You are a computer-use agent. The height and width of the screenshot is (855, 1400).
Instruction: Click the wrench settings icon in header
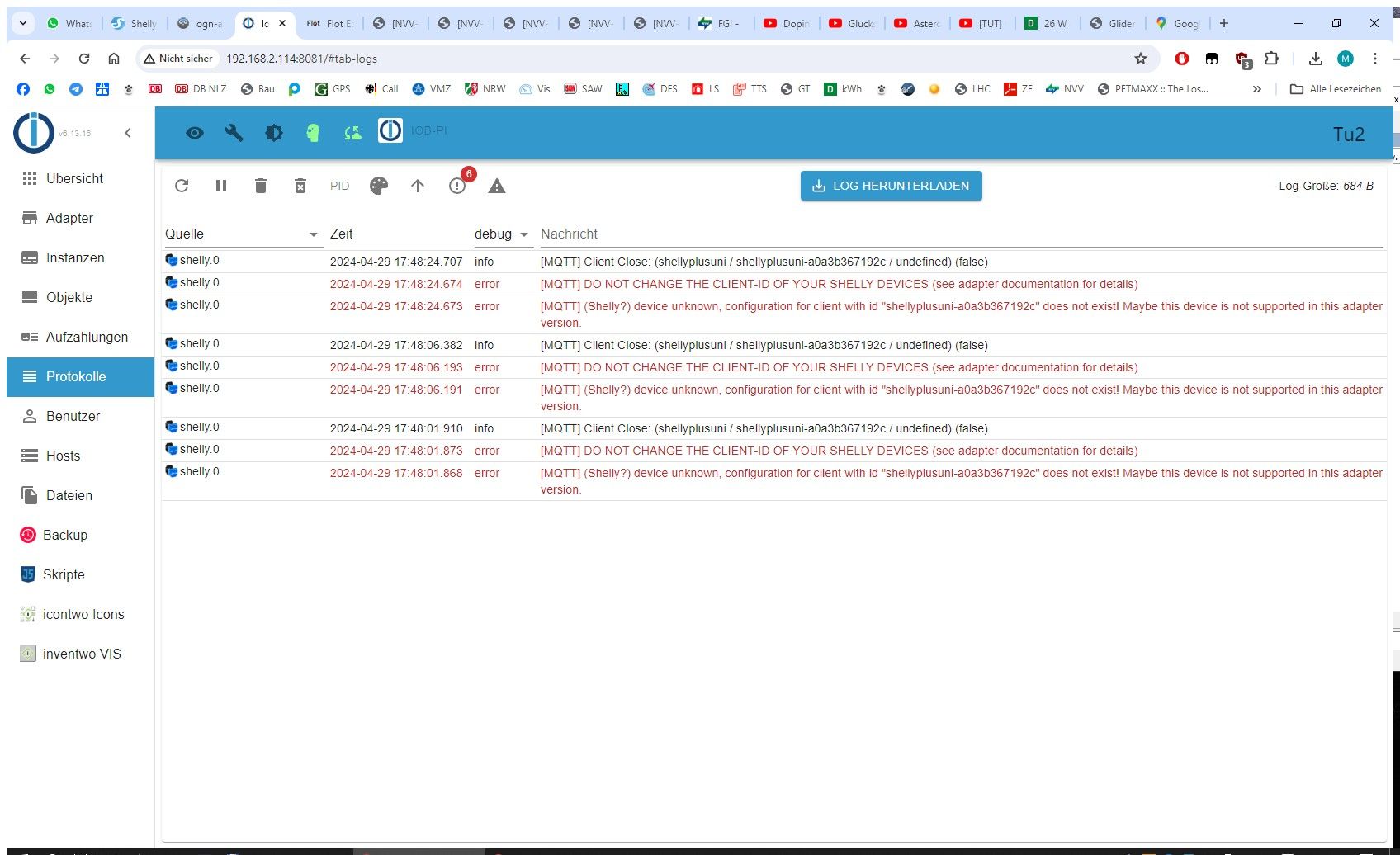pyautogui.click(x=234, y=133)
